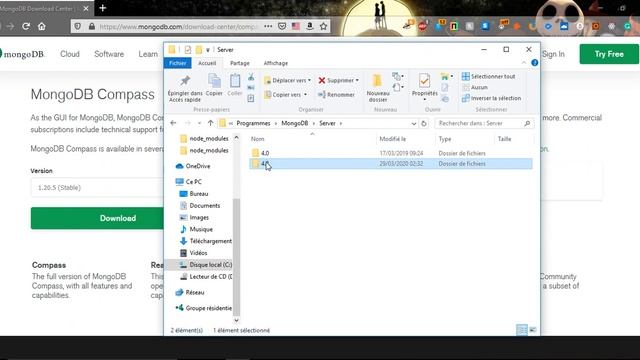Go up one folder with up arrow
Viewport: 640px width, 360px height.
point(210,123)
